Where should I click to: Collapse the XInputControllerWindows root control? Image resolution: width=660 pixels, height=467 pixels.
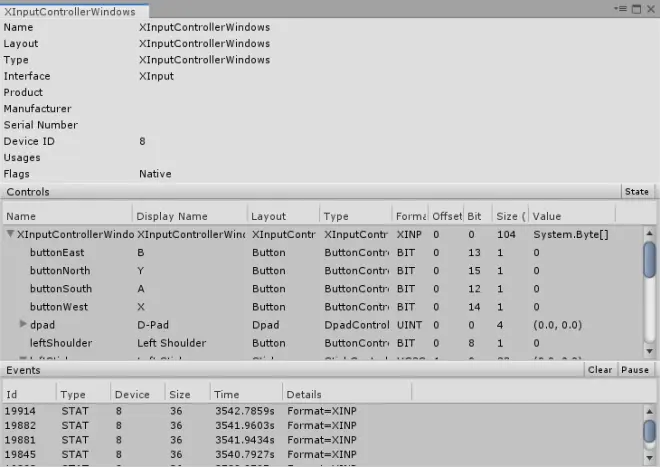(11, 234)
